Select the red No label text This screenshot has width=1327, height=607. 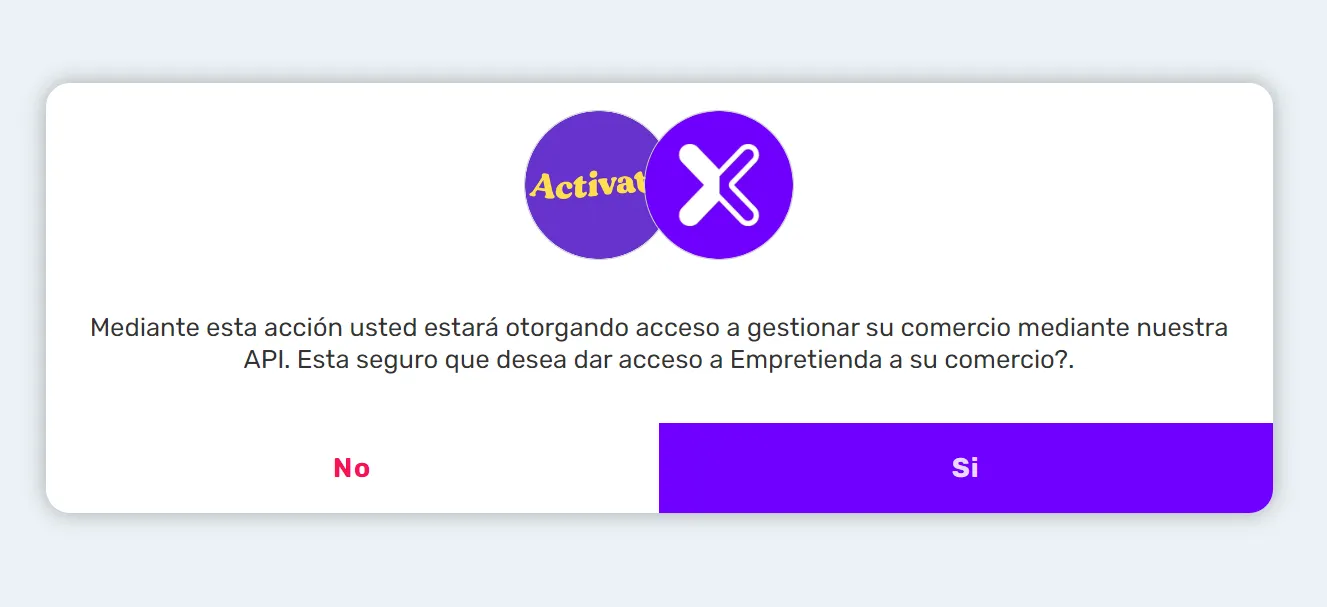click(x=352, y=468)
